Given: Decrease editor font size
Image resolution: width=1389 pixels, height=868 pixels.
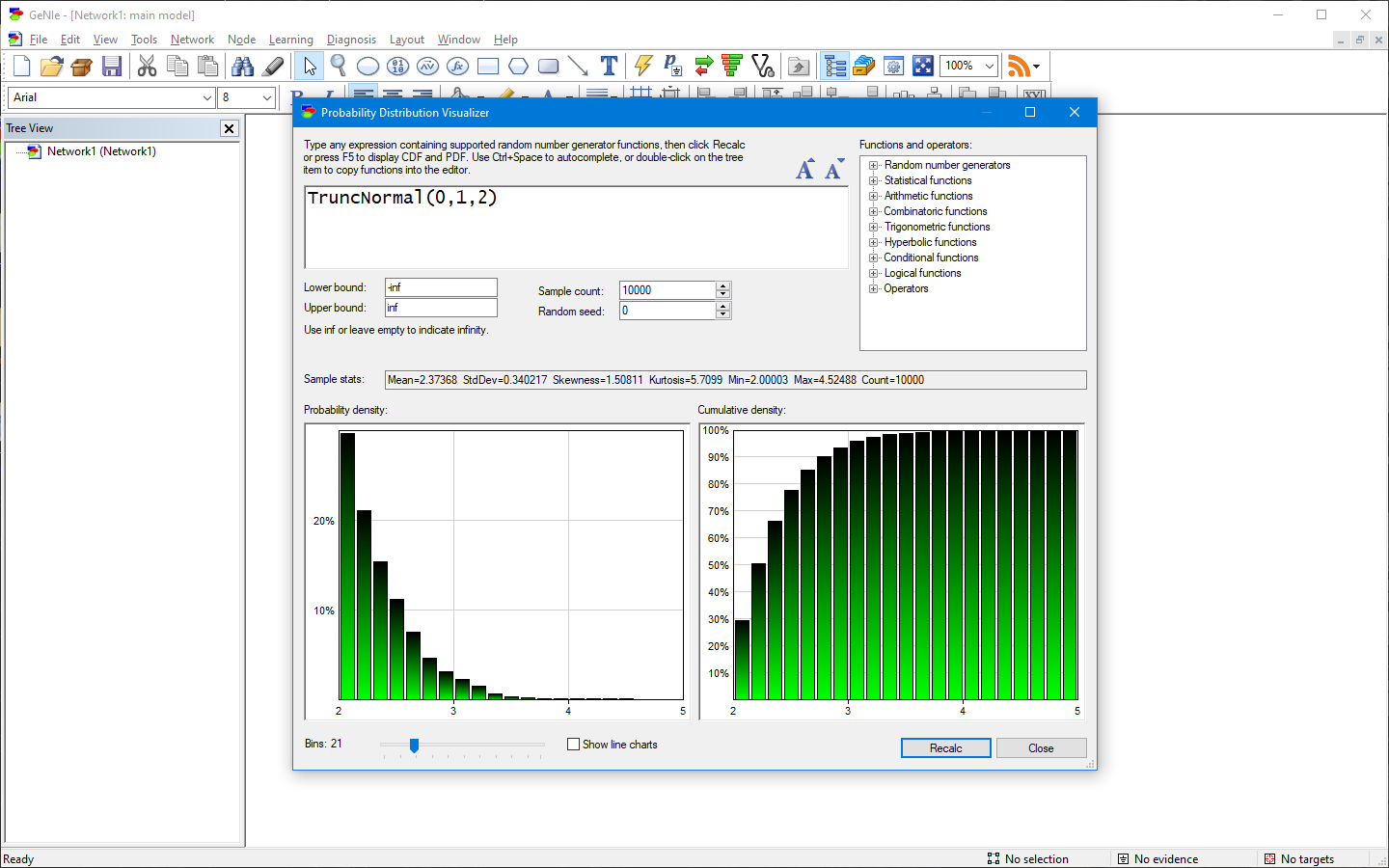Looking at the screenshot, I should click(x=834, y=169).
